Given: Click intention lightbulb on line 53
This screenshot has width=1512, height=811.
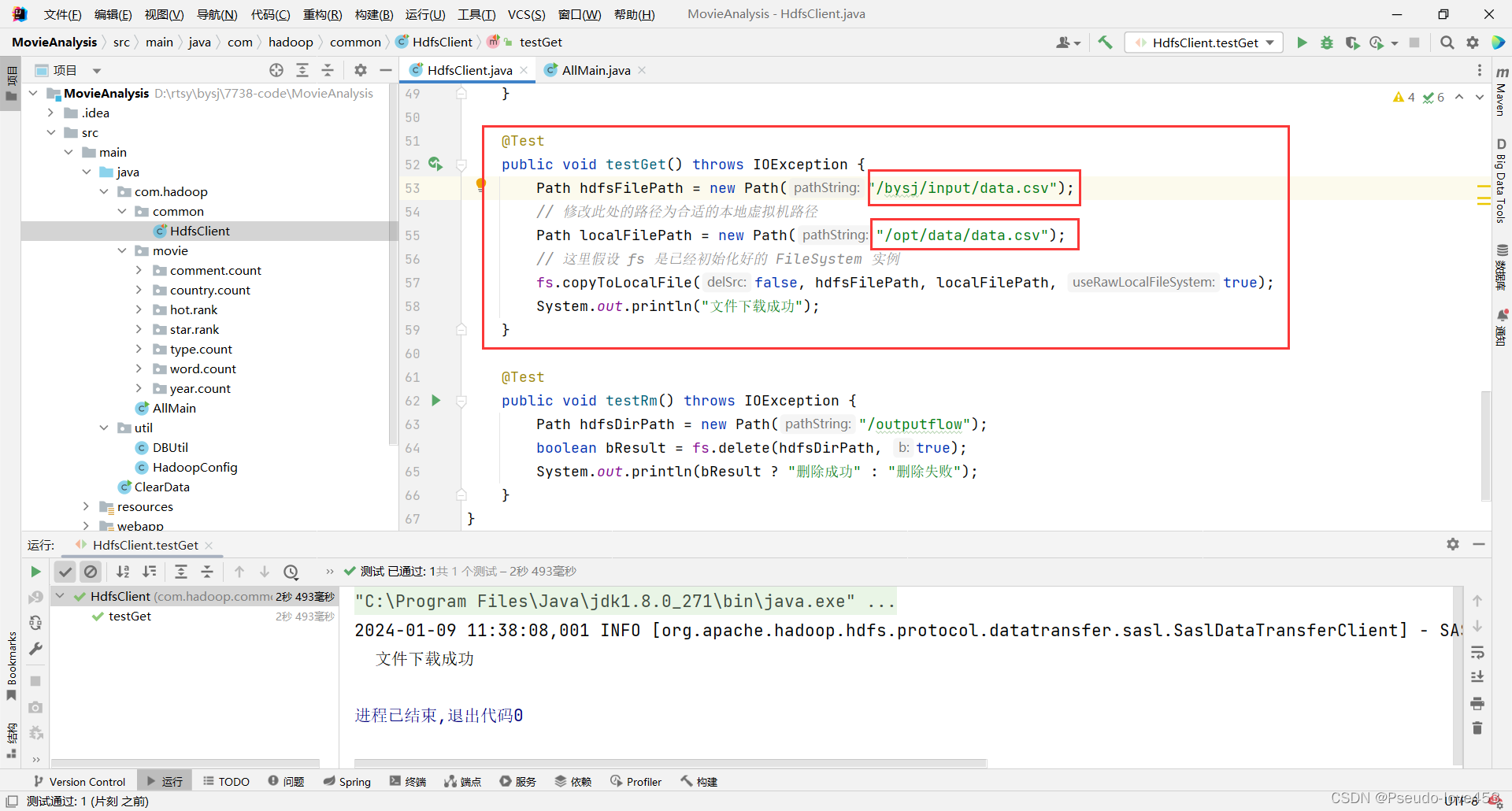Looking at the screenshot, I should point(480,185).
